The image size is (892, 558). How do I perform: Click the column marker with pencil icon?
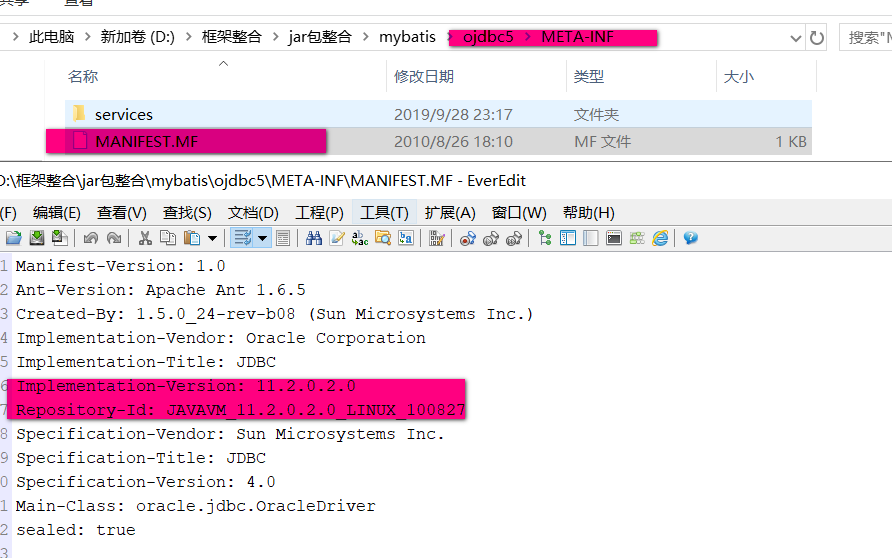point(436,238)
